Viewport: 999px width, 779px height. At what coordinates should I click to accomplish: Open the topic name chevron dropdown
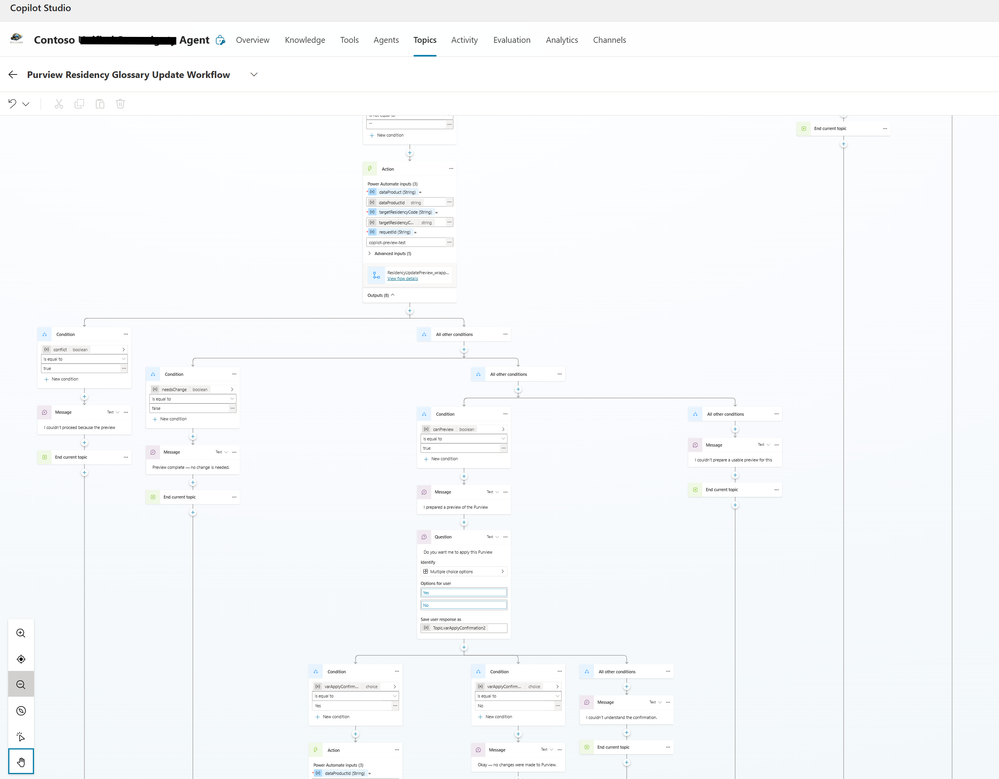[254, 75]
